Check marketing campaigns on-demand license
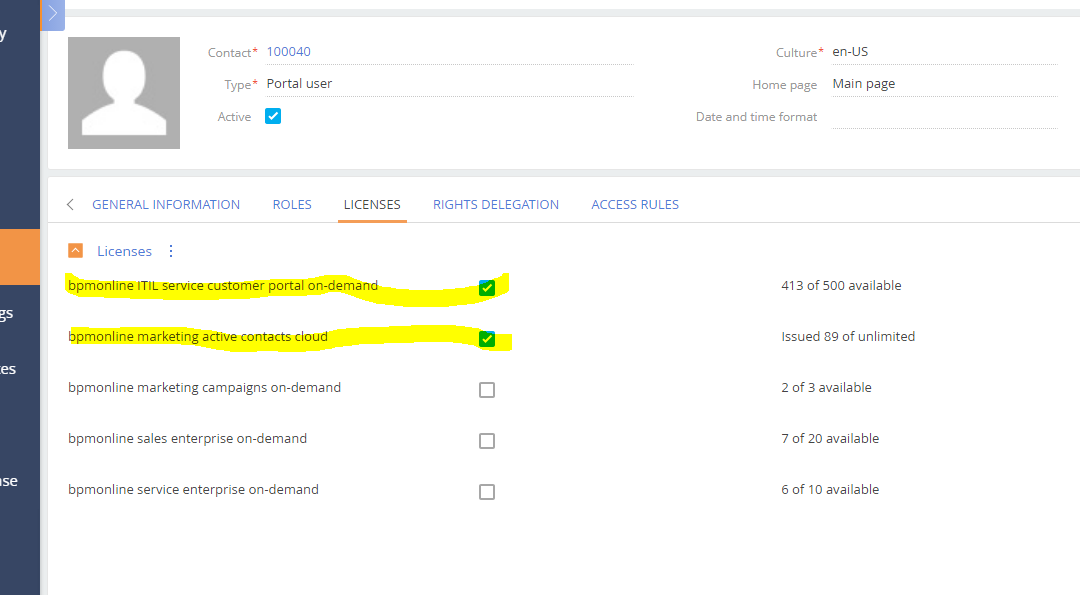The image size is (1080, 595). pos(487,390)
